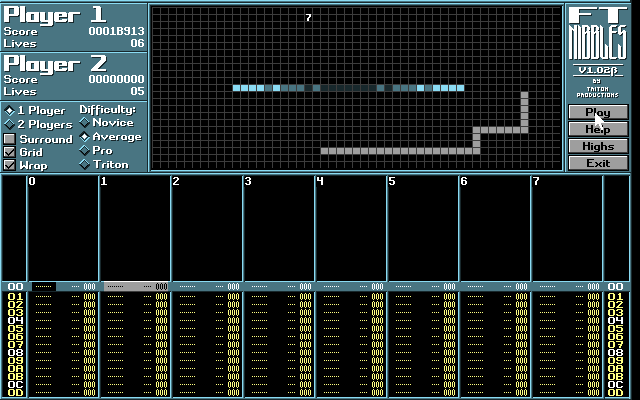Choose Average difficulty
Image resolution: width=640 pixels, height=400 pixels.
[85, 136]
